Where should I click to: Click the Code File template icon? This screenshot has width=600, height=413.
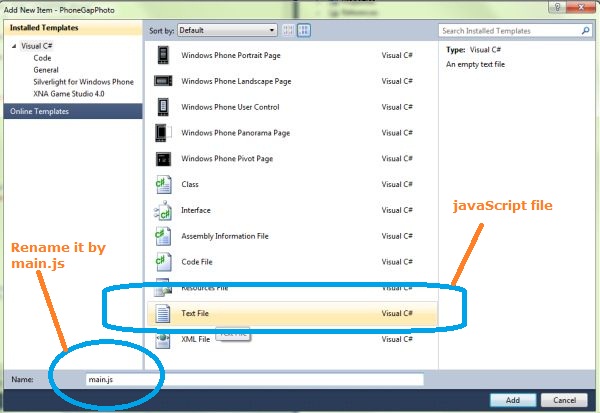[163, 262]
